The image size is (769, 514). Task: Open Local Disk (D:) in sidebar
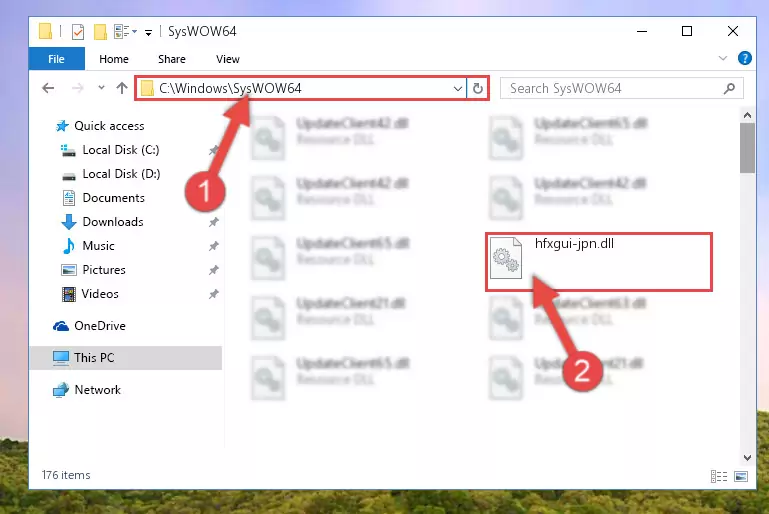[x=121, y=174]
